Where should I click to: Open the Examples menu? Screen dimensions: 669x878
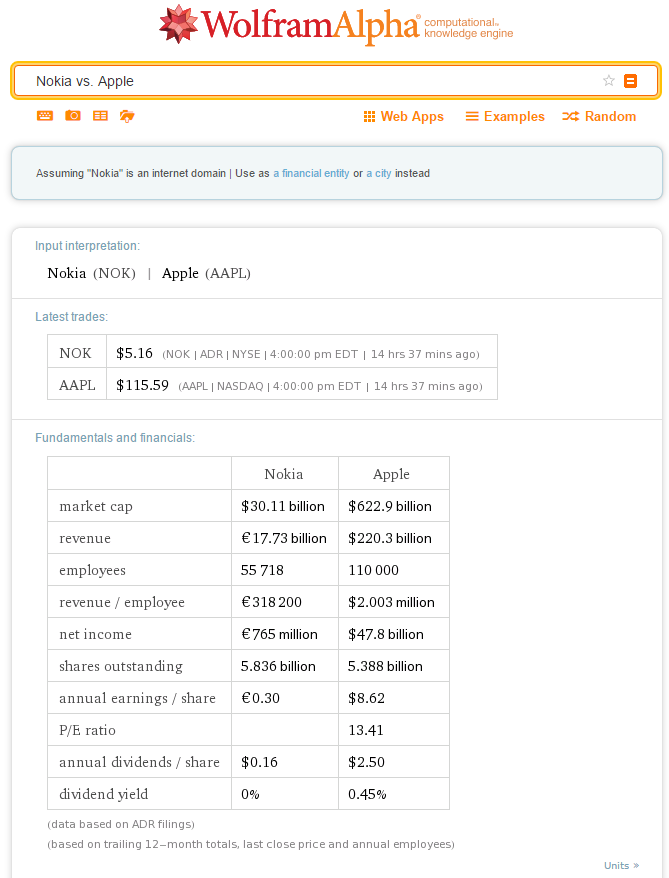[505, 116]
